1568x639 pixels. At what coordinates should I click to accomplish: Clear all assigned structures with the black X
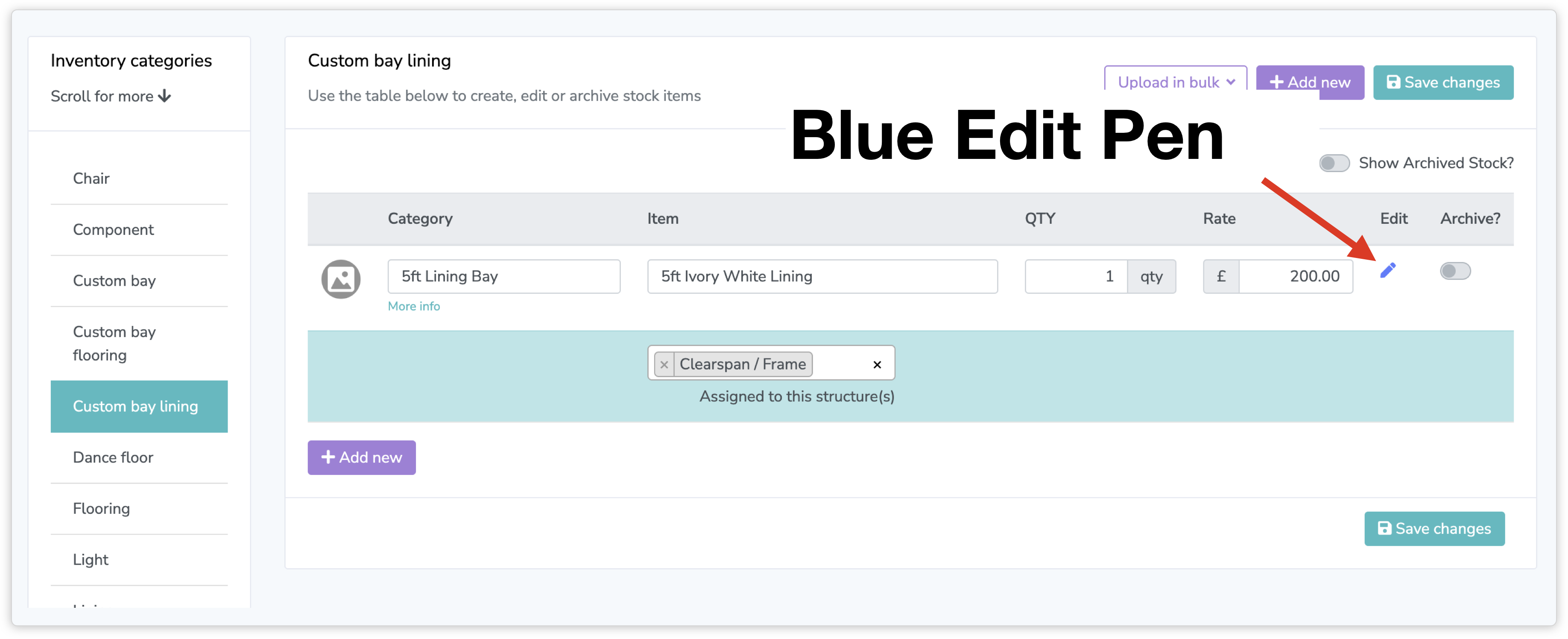877,364
